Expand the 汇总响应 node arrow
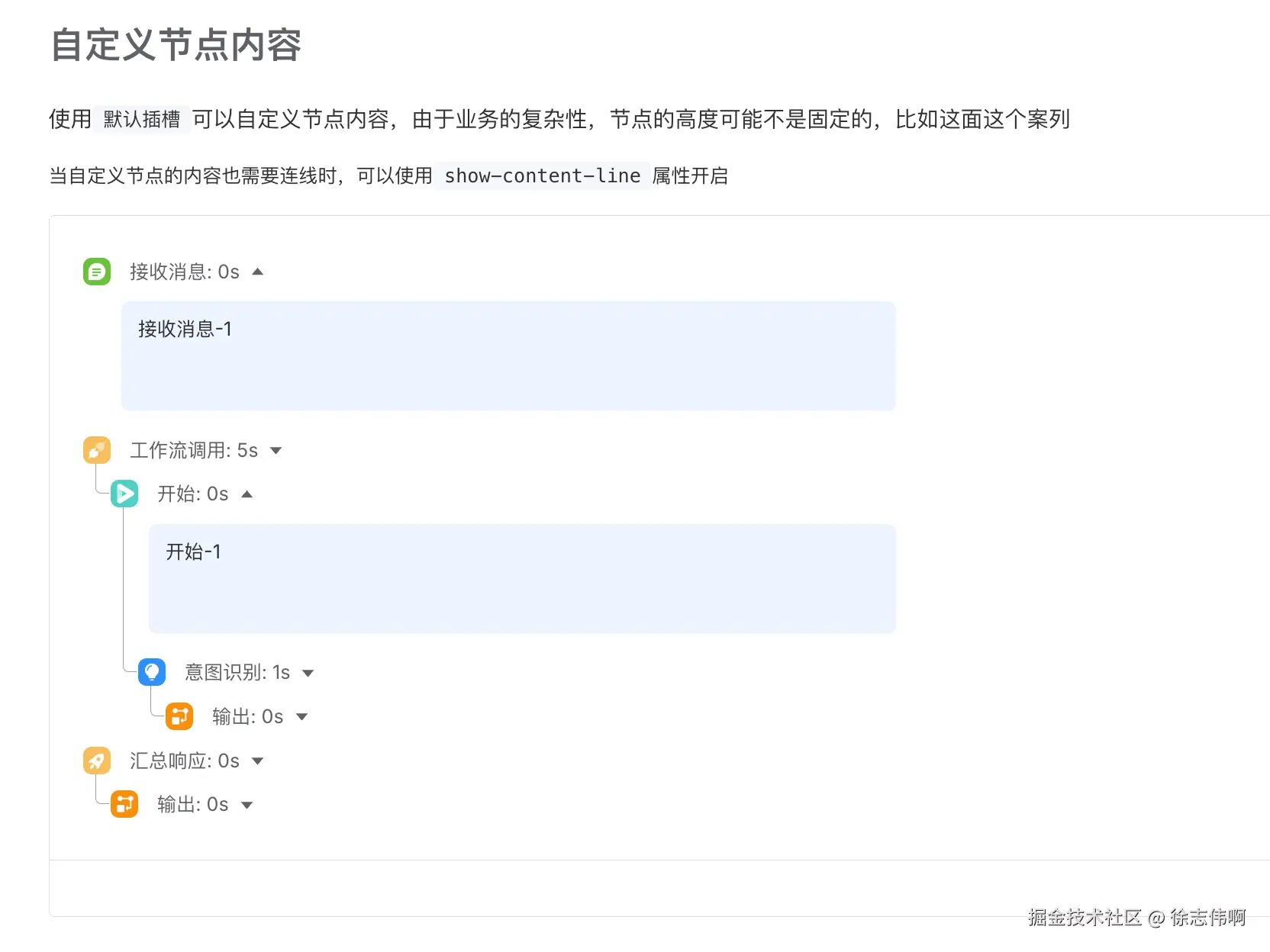Image resolution: width=1270 pixels, height=952 pixels. point(258,761)
